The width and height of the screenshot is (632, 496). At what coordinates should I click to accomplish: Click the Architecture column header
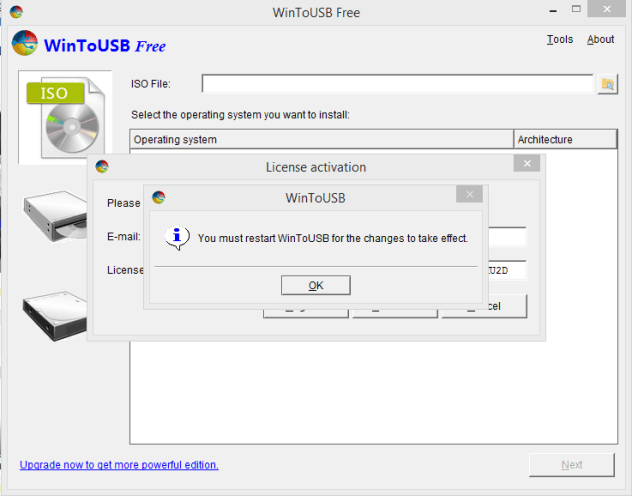(x=565, y=139)
